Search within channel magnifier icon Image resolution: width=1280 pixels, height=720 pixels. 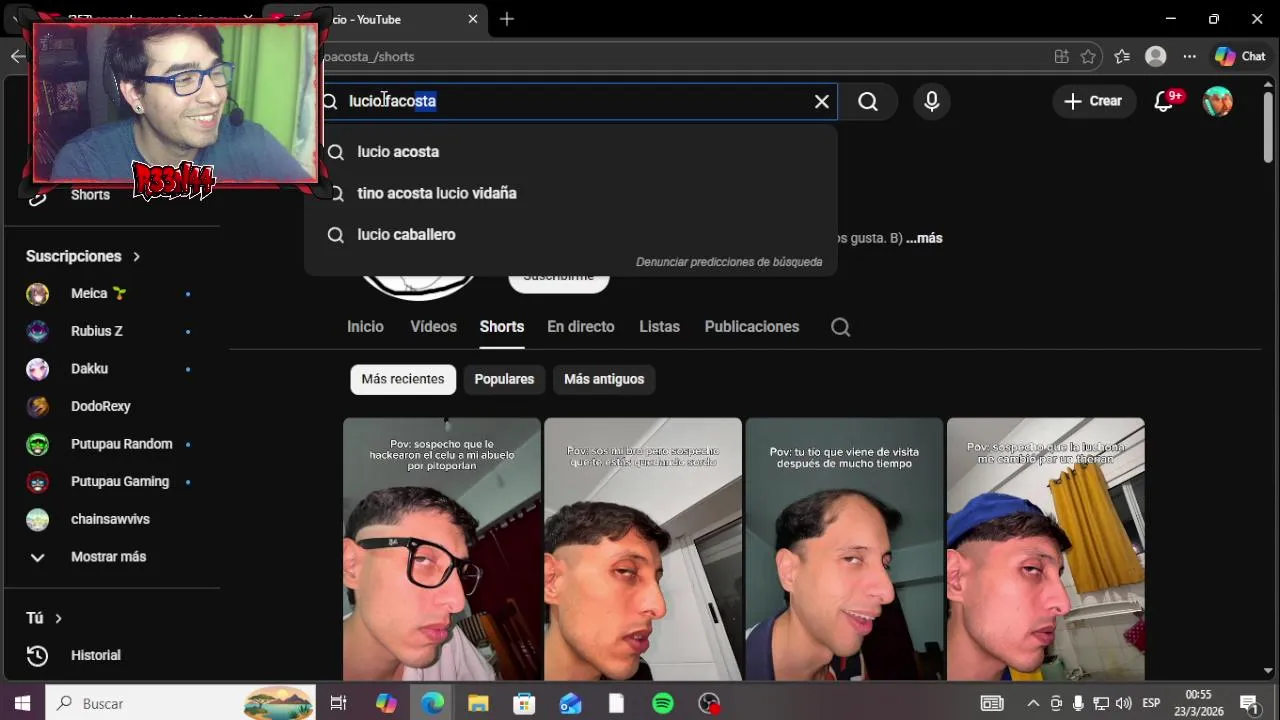(x=841, y=327)
